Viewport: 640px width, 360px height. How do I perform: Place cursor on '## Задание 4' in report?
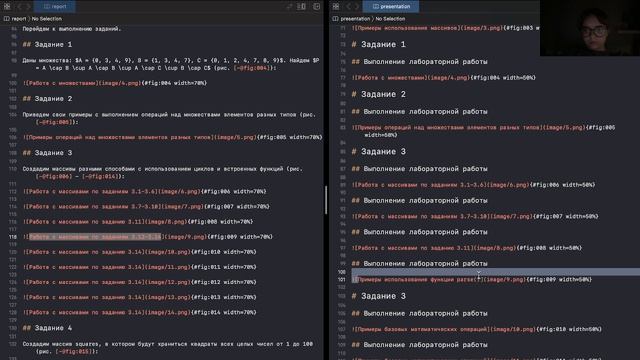click(47, 328)
